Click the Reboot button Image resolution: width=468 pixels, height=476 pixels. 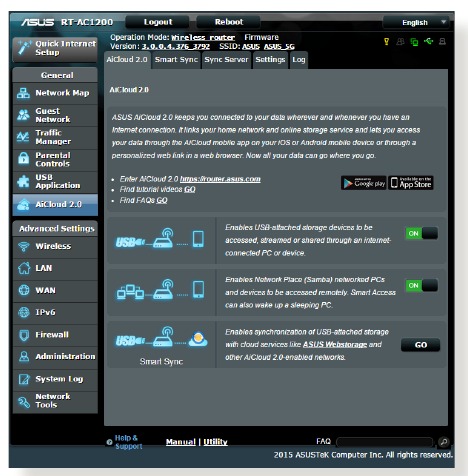(229, 22)
